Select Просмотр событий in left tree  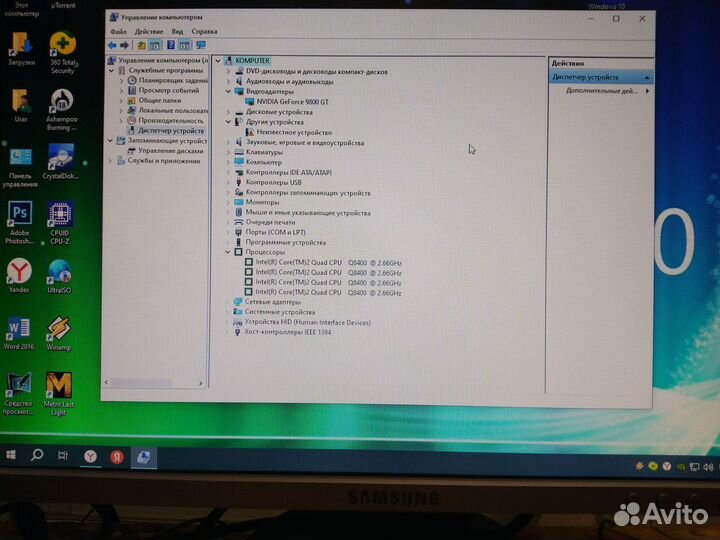tap(169, 90)
